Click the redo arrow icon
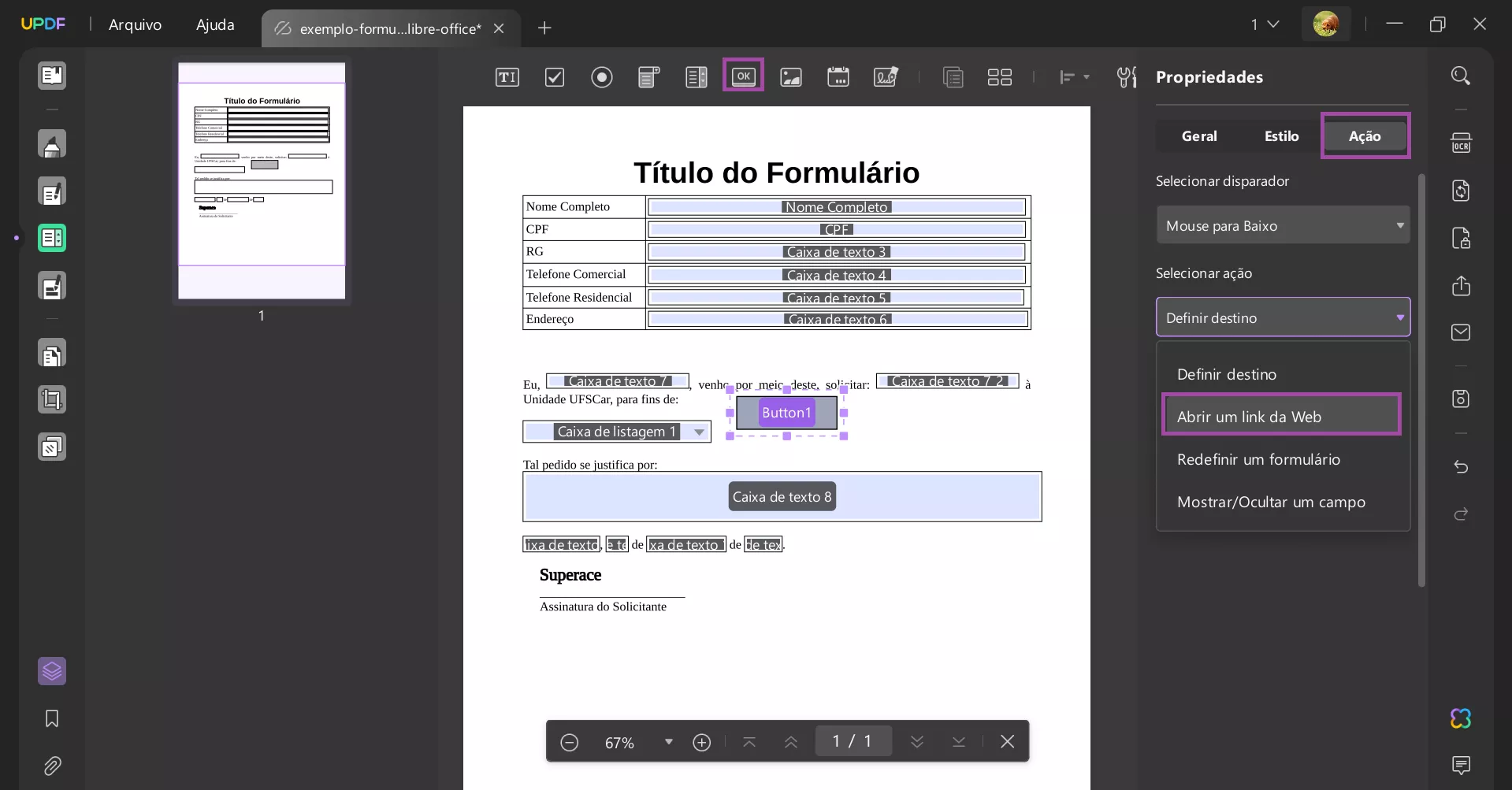Image resolution: width=1512 pixels, height=790 pixels. pyautogui.click(x=1461, y=514)
